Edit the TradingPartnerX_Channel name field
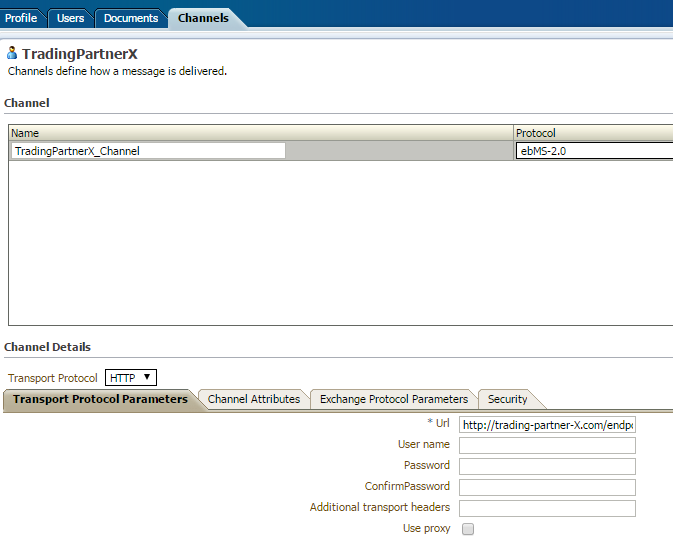673x553 pixels. (x=148, y=151)
